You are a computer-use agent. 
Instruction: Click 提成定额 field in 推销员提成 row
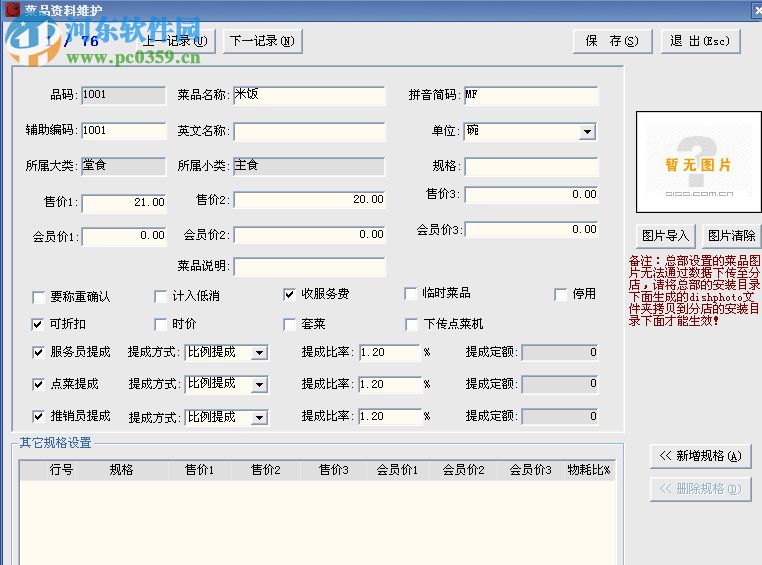pos(560,417)
